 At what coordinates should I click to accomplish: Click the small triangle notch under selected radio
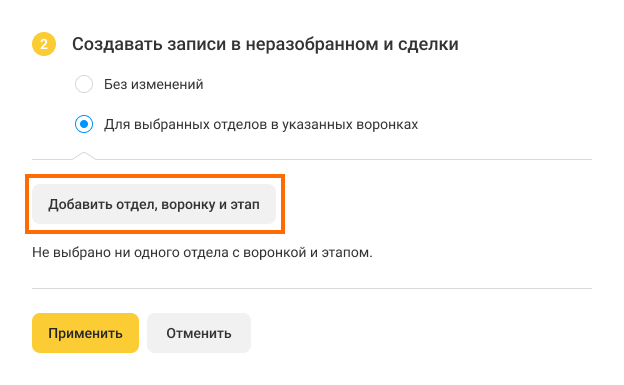pyautogui.click(x=84, y=155)
